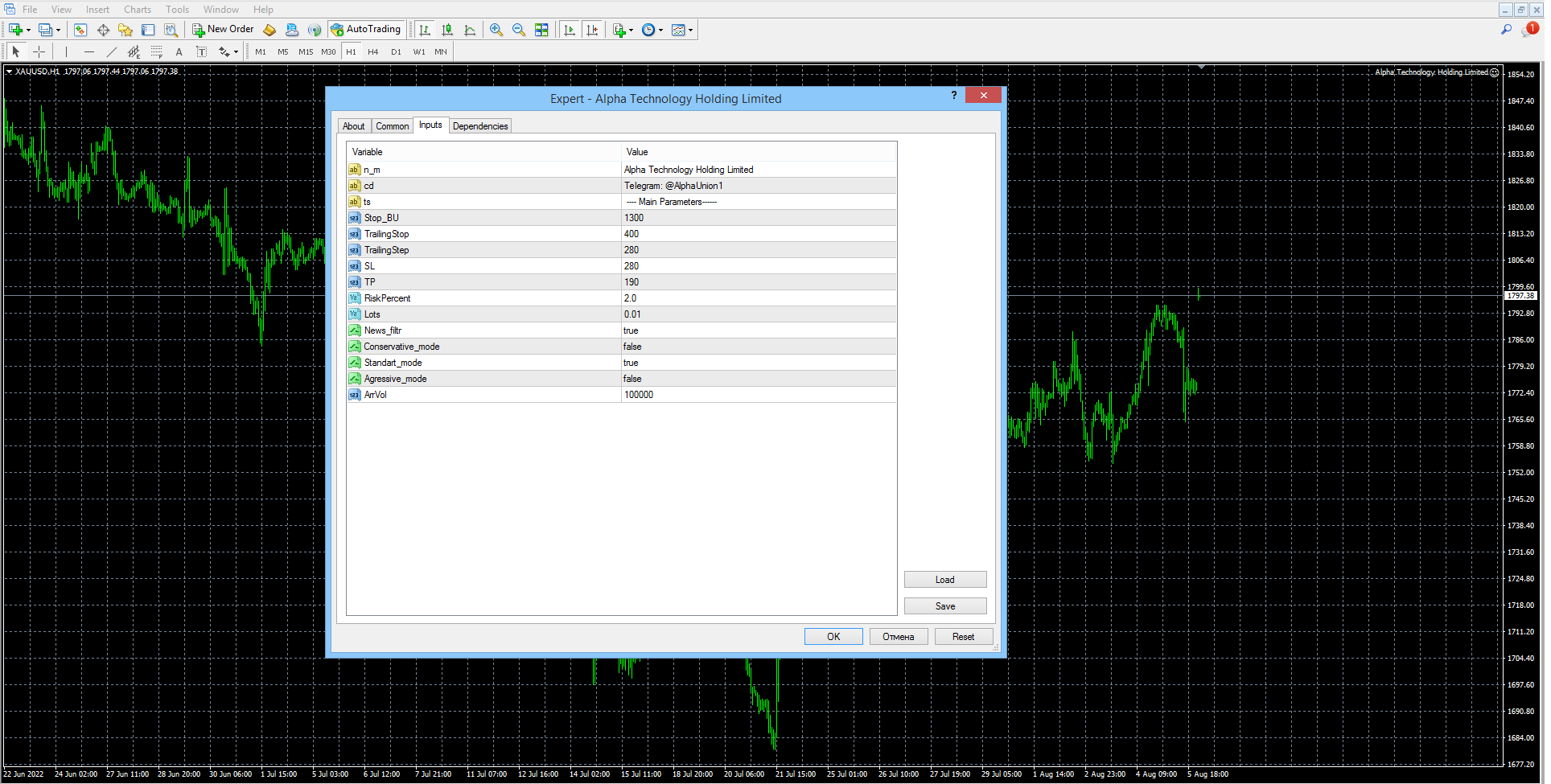Viewport: 1551px width, 784px height.
Task: Open the search magnifier icon
Action: (x=1506, y=30)
